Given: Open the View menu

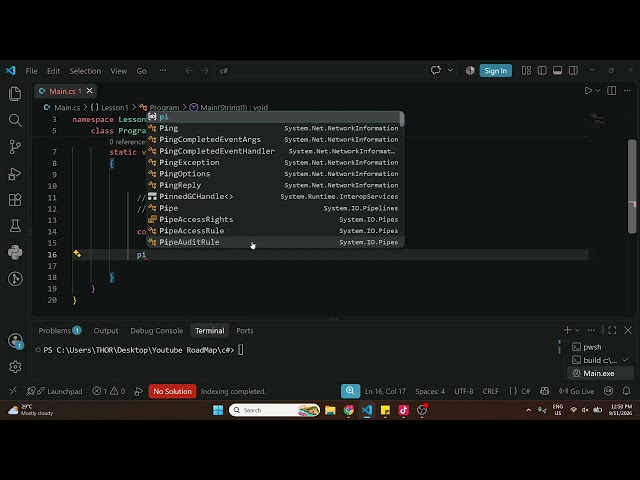Looking at the screenshot, I should point(118,71).
